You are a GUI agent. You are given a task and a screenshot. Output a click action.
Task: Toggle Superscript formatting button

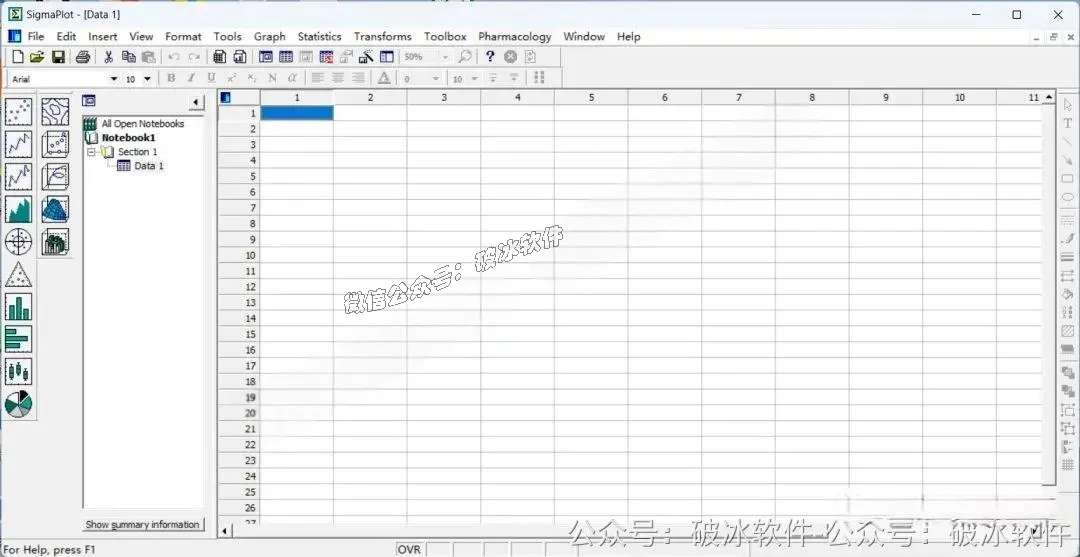(232, 78)
